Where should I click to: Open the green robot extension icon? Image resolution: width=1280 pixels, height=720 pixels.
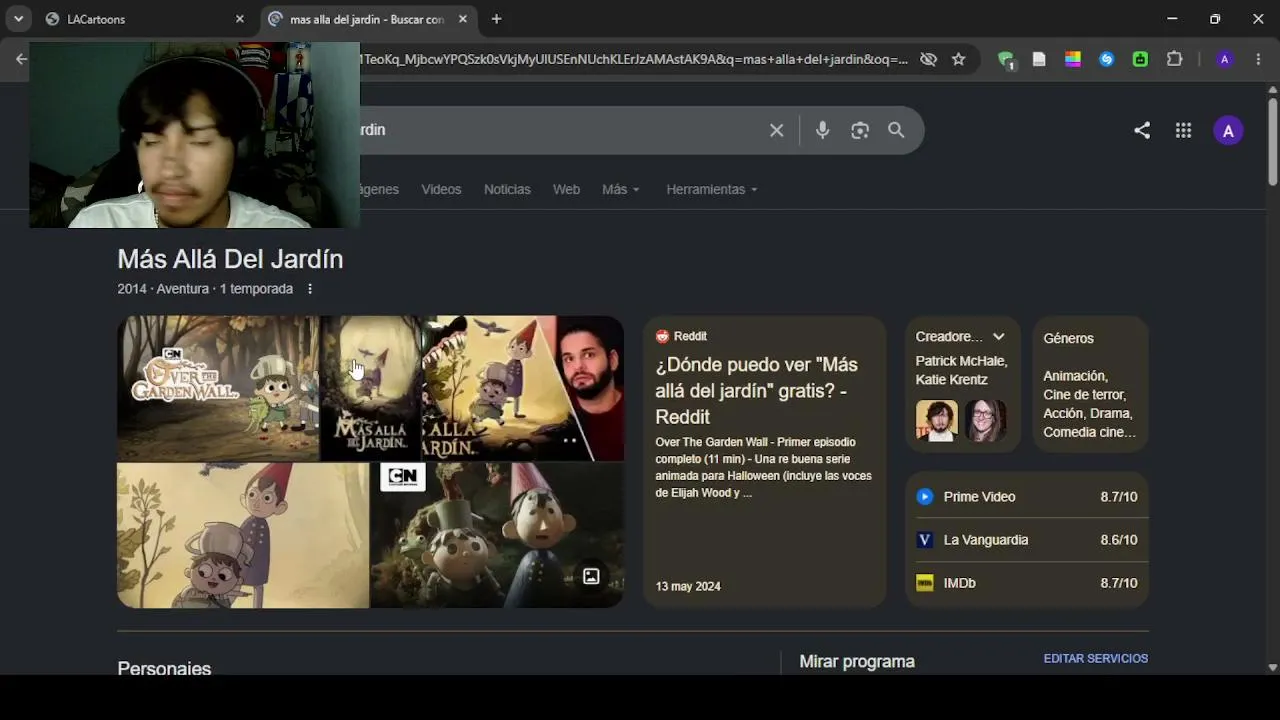(1140, 59)
